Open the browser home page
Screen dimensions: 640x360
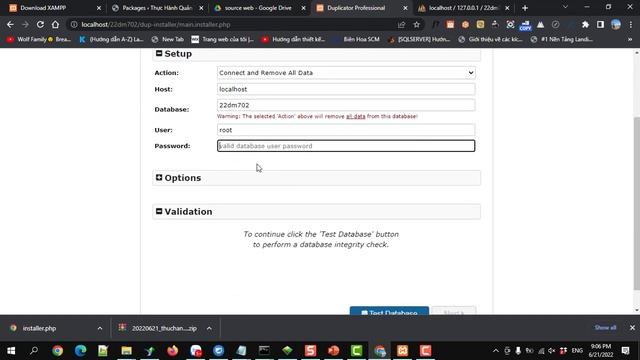55,24
